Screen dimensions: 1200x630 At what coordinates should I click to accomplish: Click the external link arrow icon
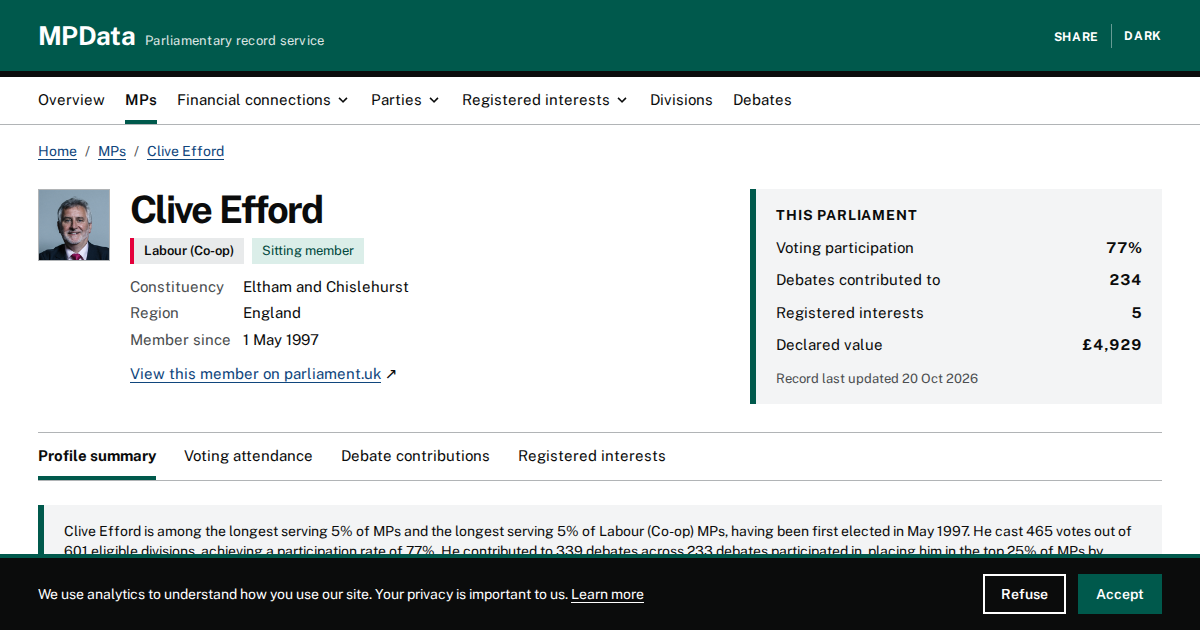[x=391, y=374]
